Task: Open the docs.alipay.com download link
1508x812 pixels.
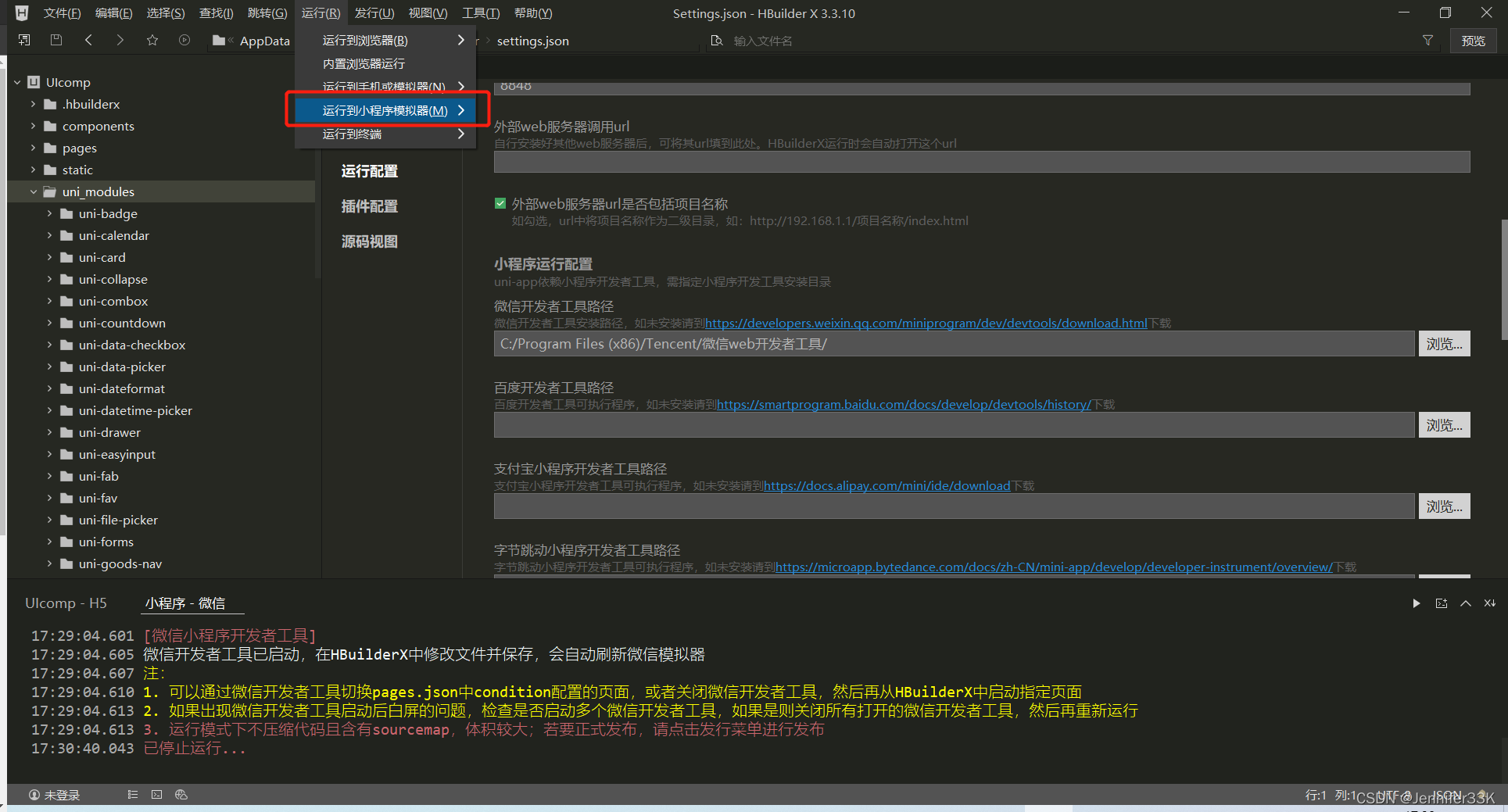Action: (887, 485)
